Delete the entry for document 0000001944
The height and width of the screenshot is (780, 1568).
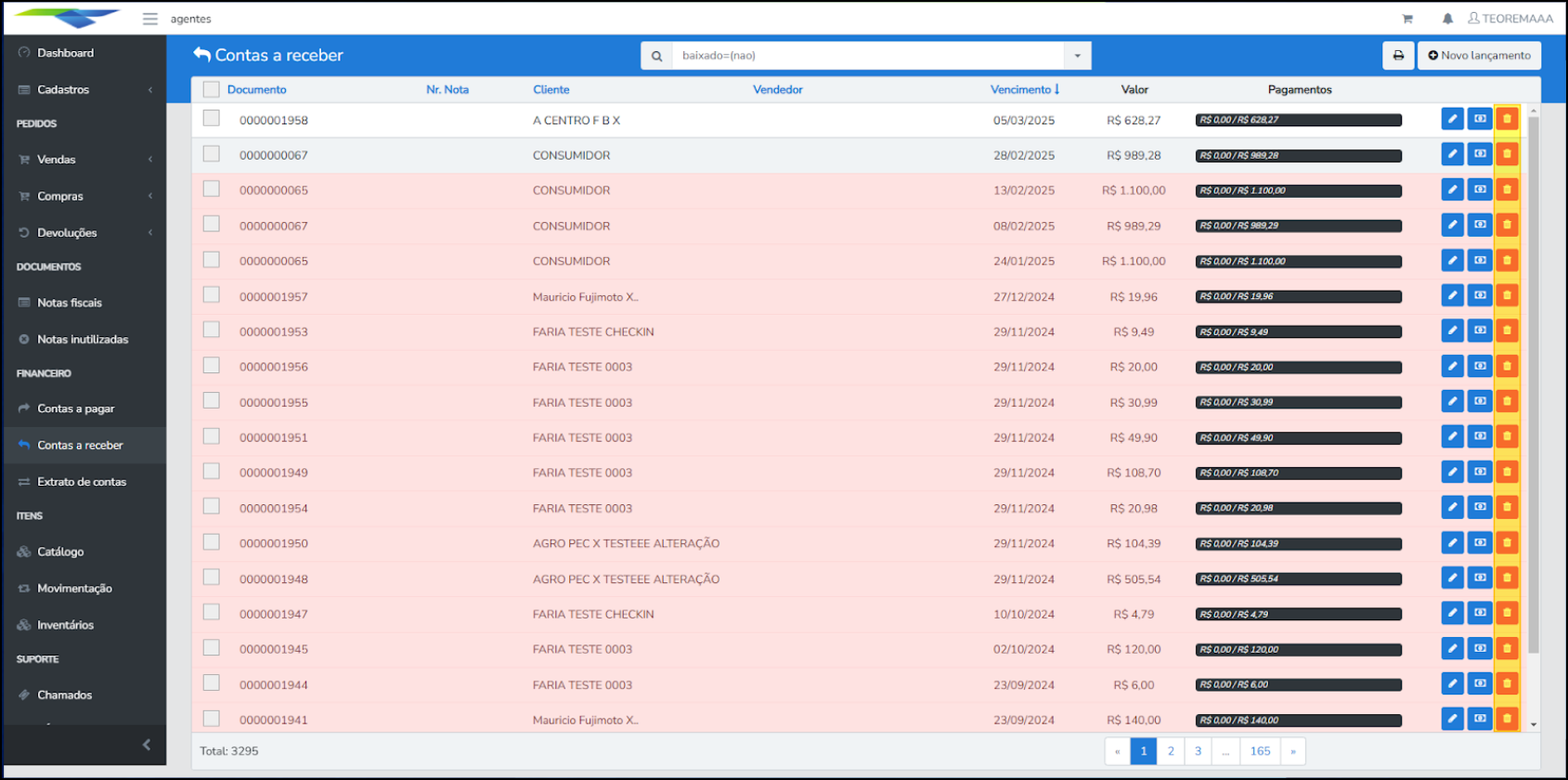click(1507, 683)
